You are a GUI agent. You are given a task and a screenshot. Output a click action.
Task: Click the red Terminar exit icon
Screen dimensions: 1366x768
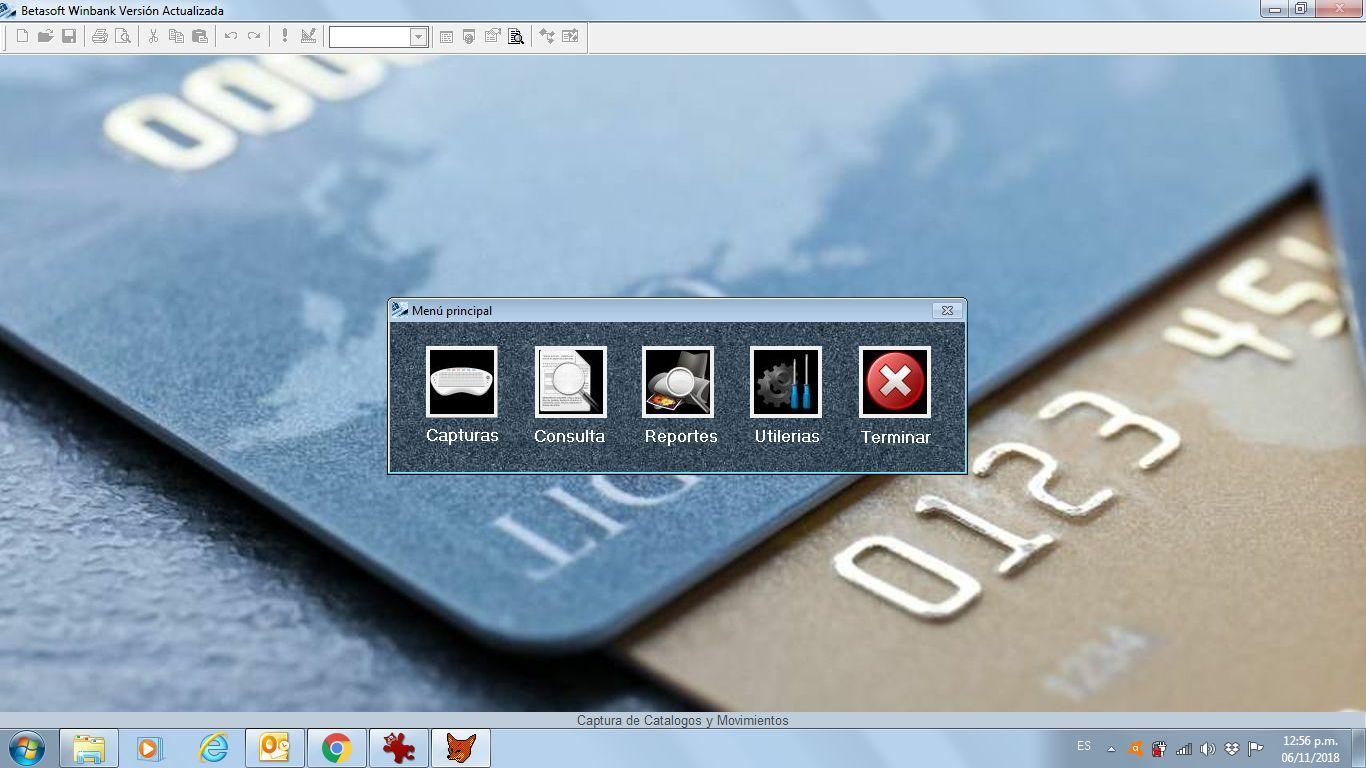(x=895, y=381)
